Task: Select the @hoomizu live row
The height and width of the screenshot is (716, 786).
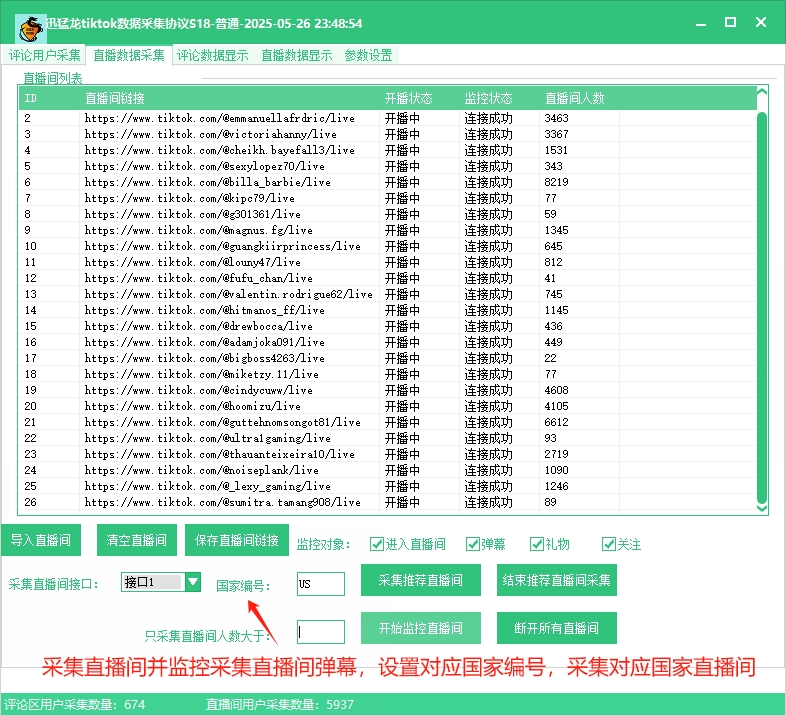Action: [387, 407]
